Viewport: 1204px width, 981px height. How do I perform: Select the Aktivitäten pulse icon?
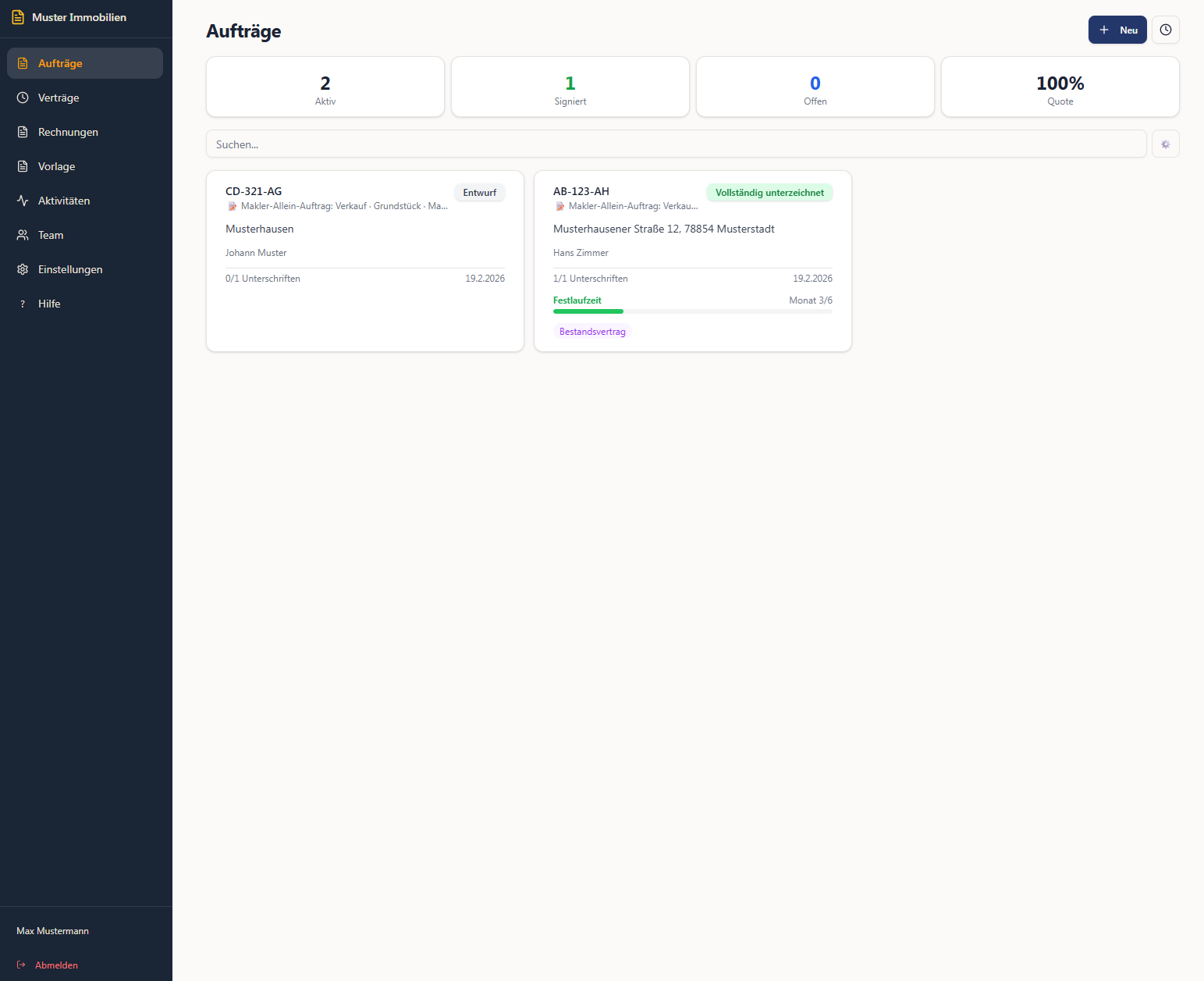23,201
